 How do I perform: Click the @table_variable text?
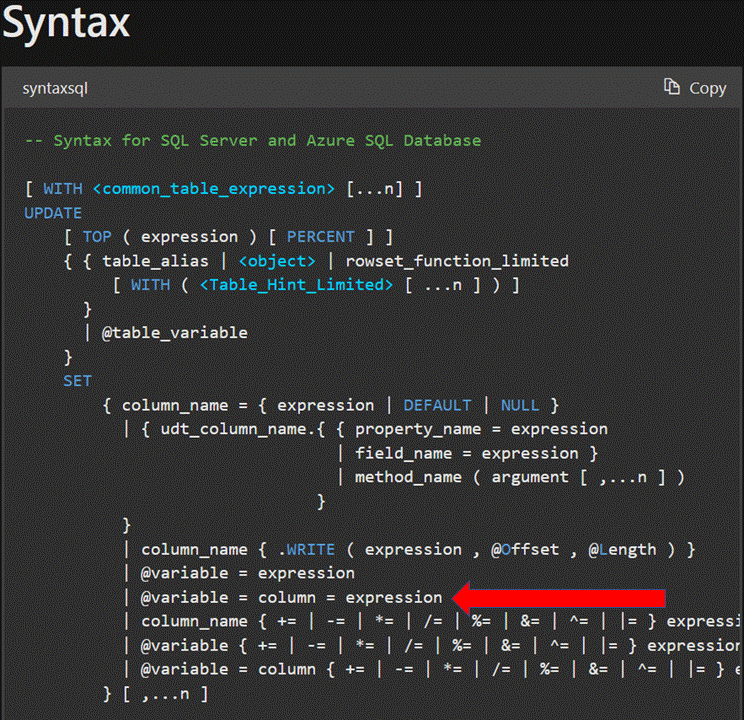point(175,333)
